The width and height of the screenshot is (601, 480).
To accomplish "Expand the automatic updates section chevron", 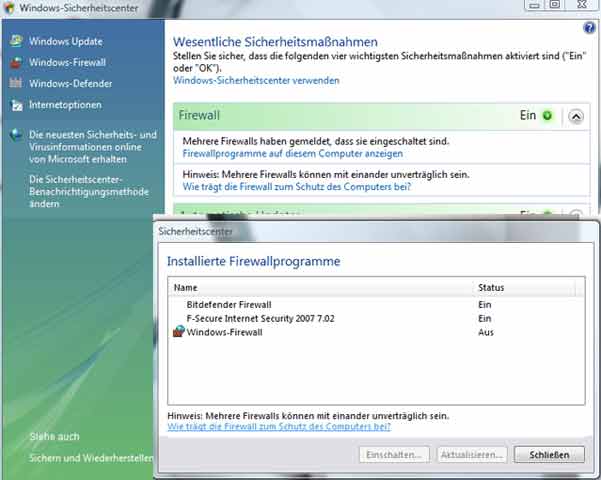I will [576, 214].
